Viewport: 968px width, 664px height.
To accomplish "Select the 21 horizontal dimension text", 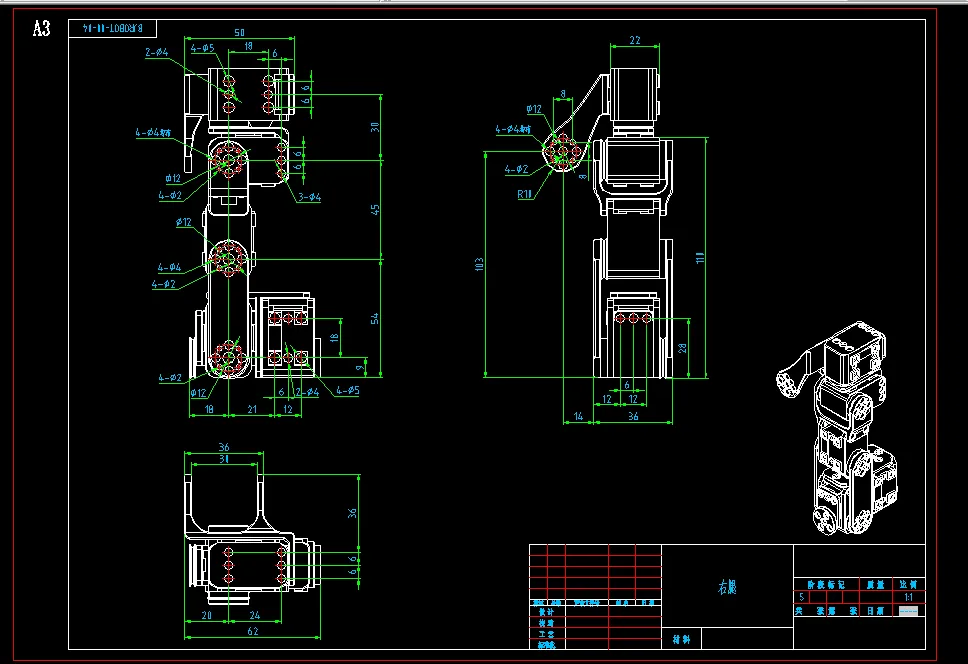I will pyautogui.click(x=252, y=409).
